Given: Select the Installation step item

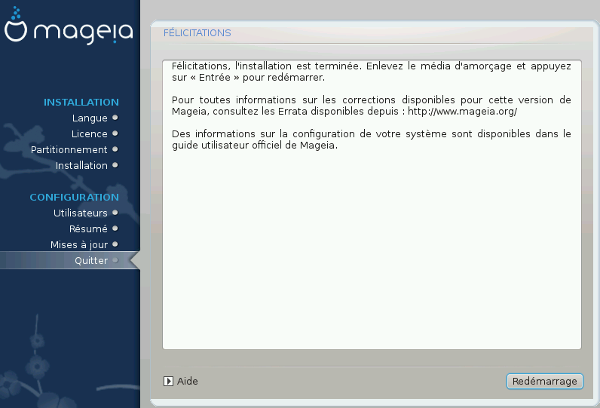Looking at the screenshot, I should pyautogui.click(x=81, y=165).
